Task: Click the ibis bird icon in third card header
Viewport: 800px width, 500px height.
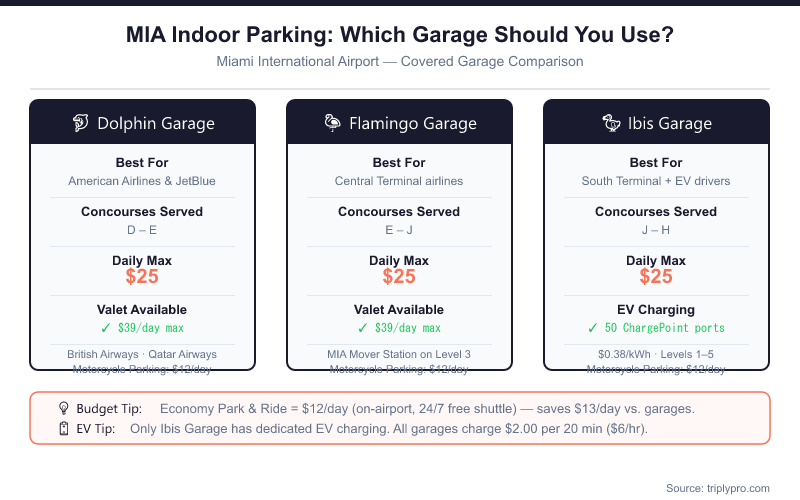Action: [x=610, y=124]
